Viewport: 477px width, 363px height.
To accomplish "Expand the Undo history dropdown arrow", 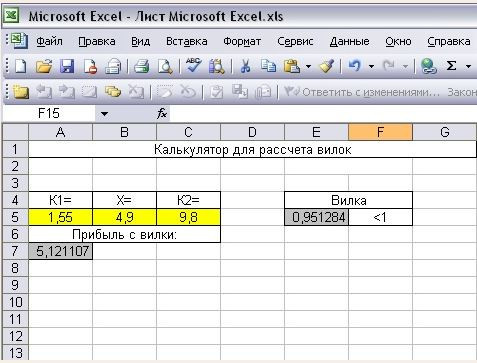I will [371, 66].
